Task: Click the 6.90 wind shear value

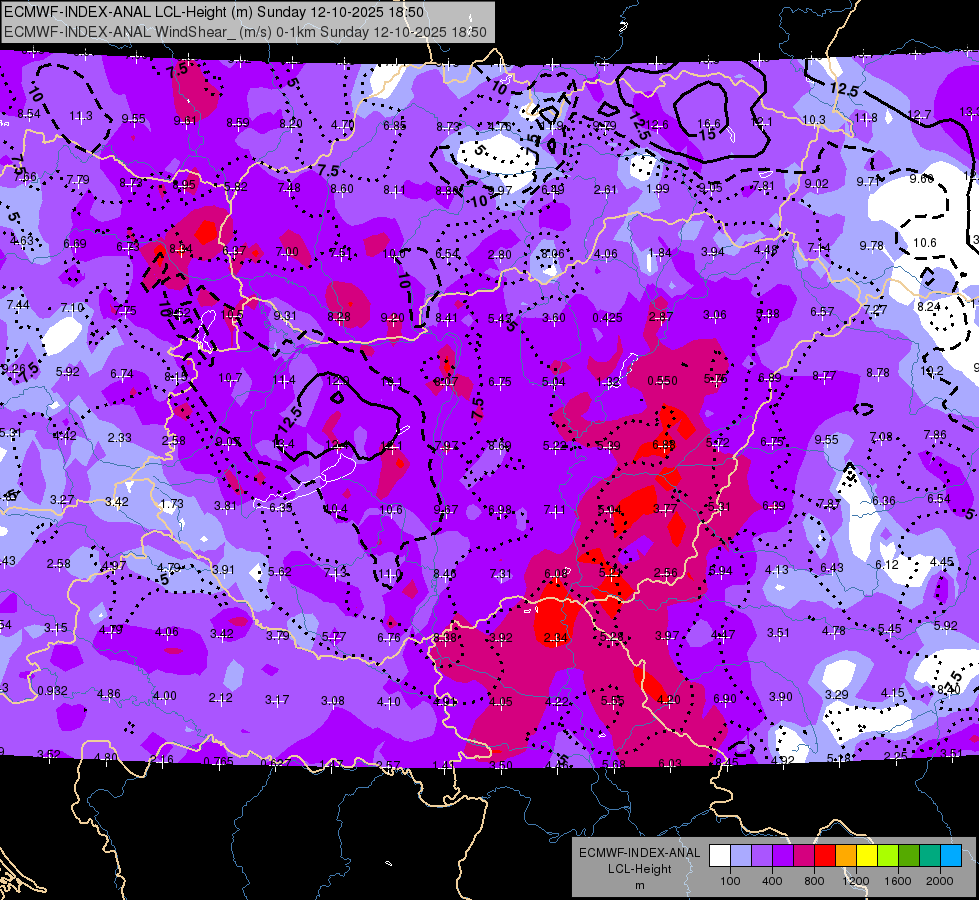Action: [x=724, y=698]
